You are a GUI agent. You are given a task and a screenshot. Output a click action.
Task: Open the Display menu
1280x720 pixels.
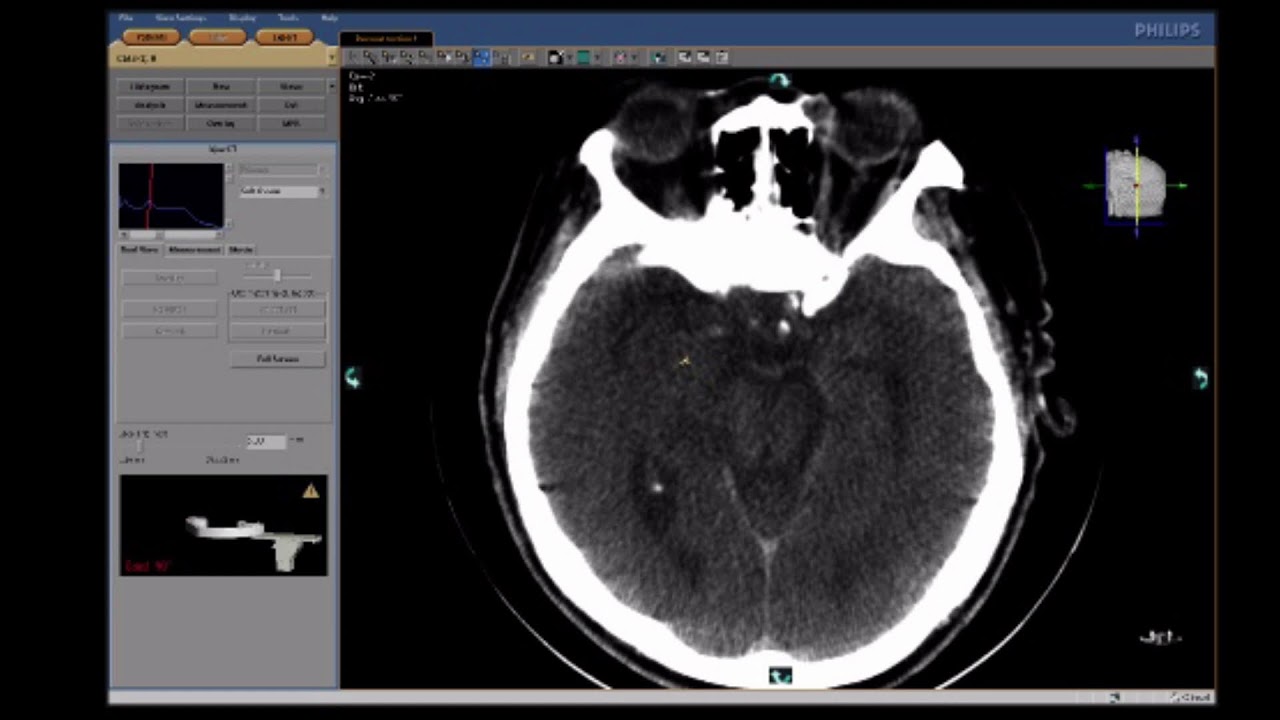coord(242,18)
